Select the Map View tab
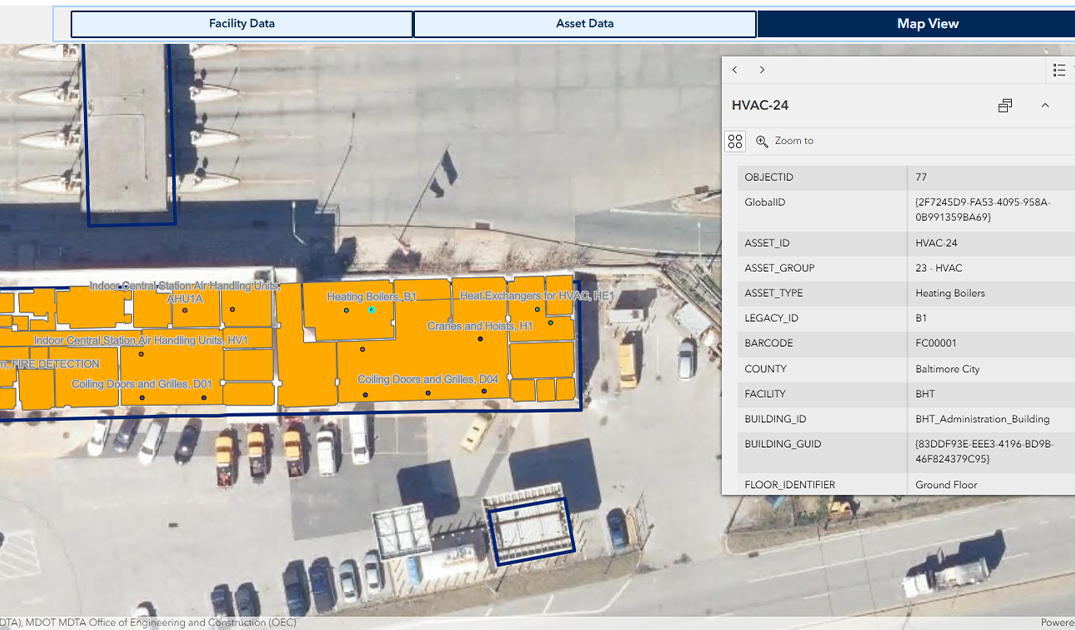 coord(928,24)
